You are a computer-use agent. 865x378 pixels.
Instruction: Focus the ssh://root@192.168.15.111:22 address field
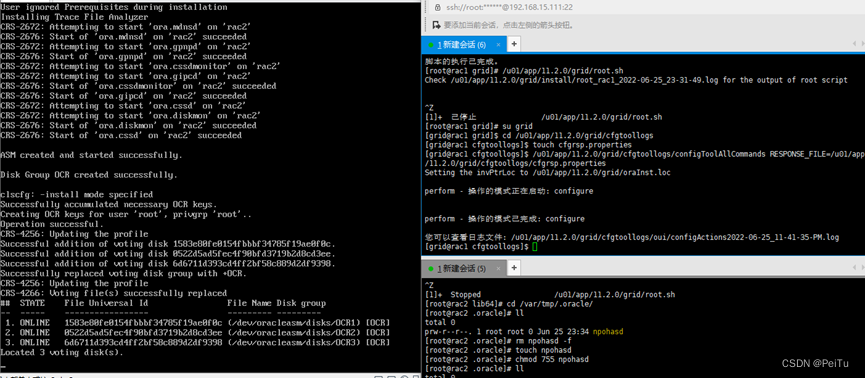click(509, 8)
